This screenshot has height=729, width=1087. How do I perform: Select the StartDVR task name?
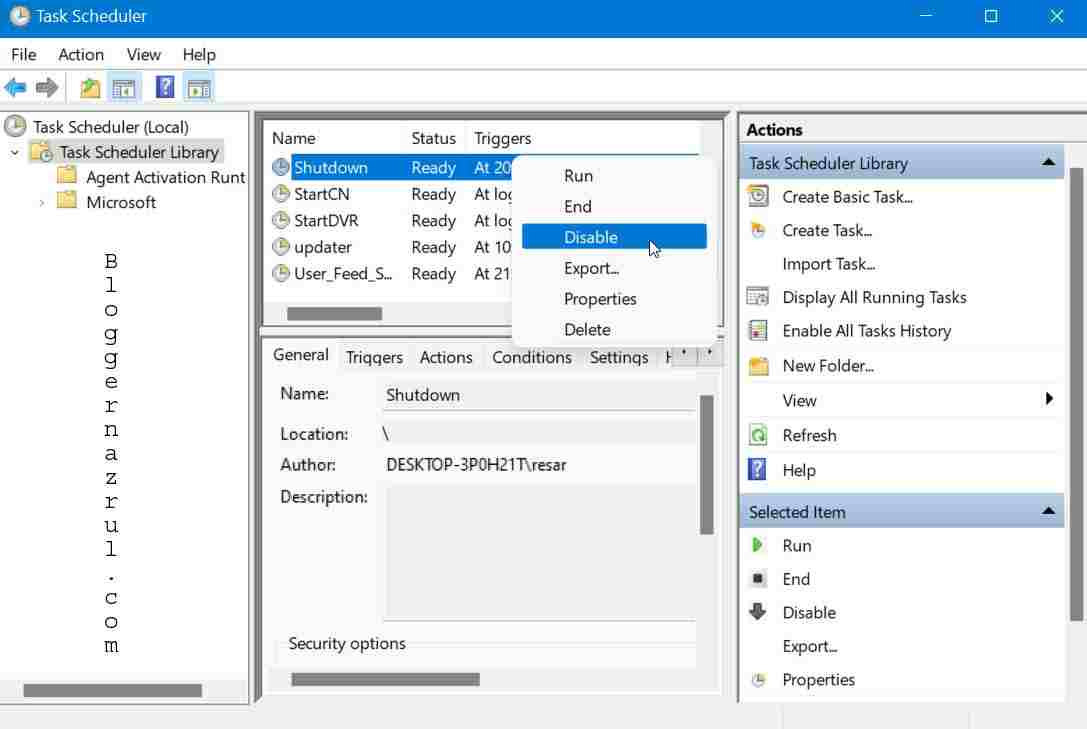pyautogui.click(x=326, y=220)
